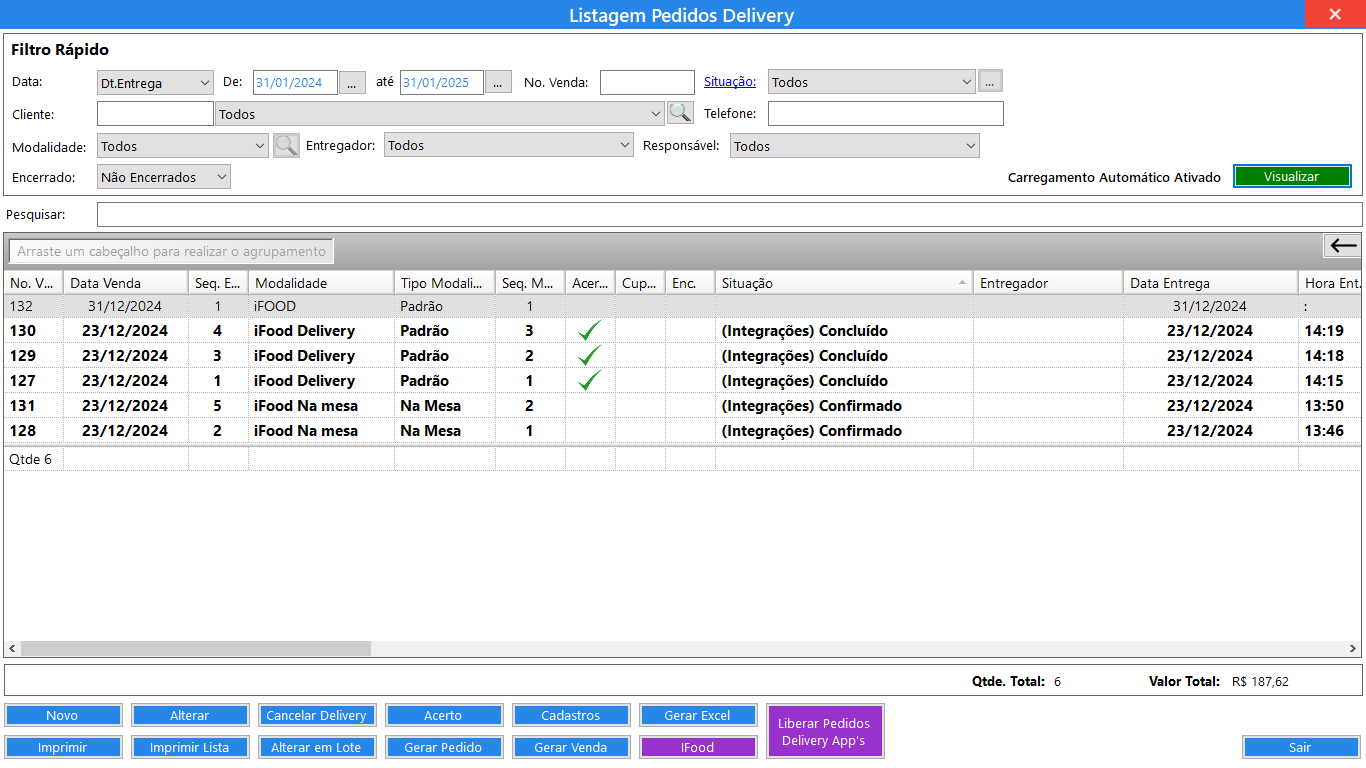The height and width of the screenshot is (768, 1366).
Task: Click the Situação hyperlink label
Action: point(730,82)
